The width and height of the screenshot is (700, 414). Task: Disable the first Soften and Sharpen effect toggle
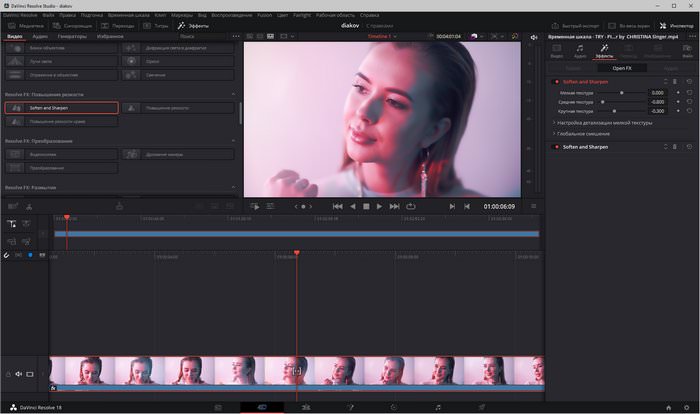click(x=555, y=81)
